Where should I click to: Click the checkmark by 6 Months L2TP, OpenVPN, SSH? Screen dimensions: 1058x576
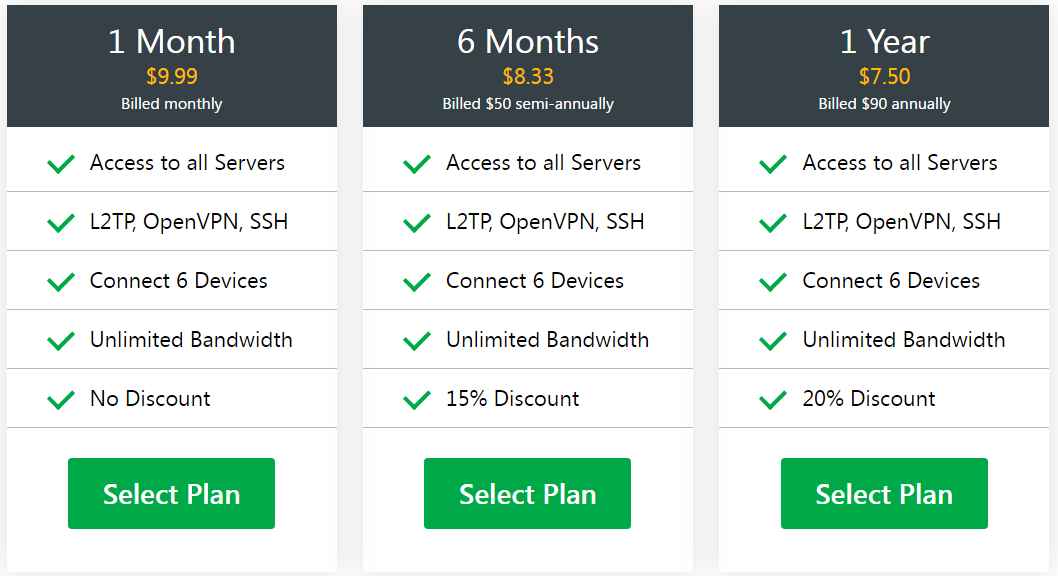pyautogui.click(x=416, y=223)
